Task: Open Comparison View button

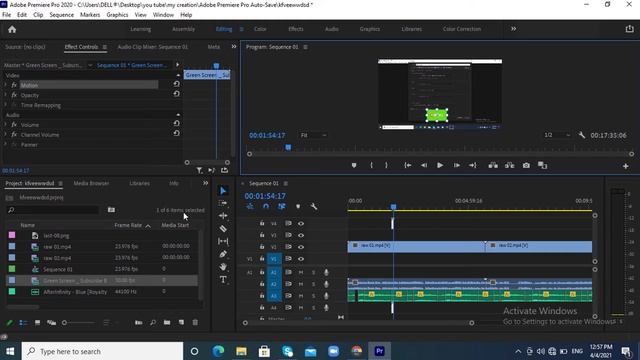Action: point(542,165)
